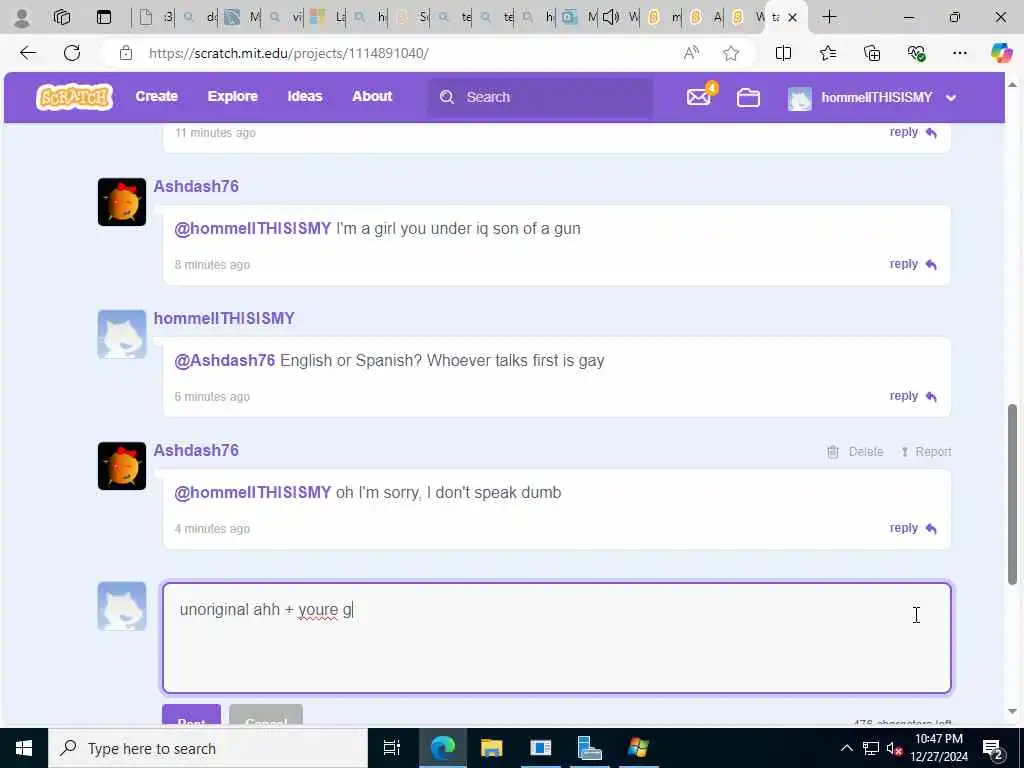Open the messages envelope icon
Viewport: 1024px width, 768px height.
(x=698, y=97)
